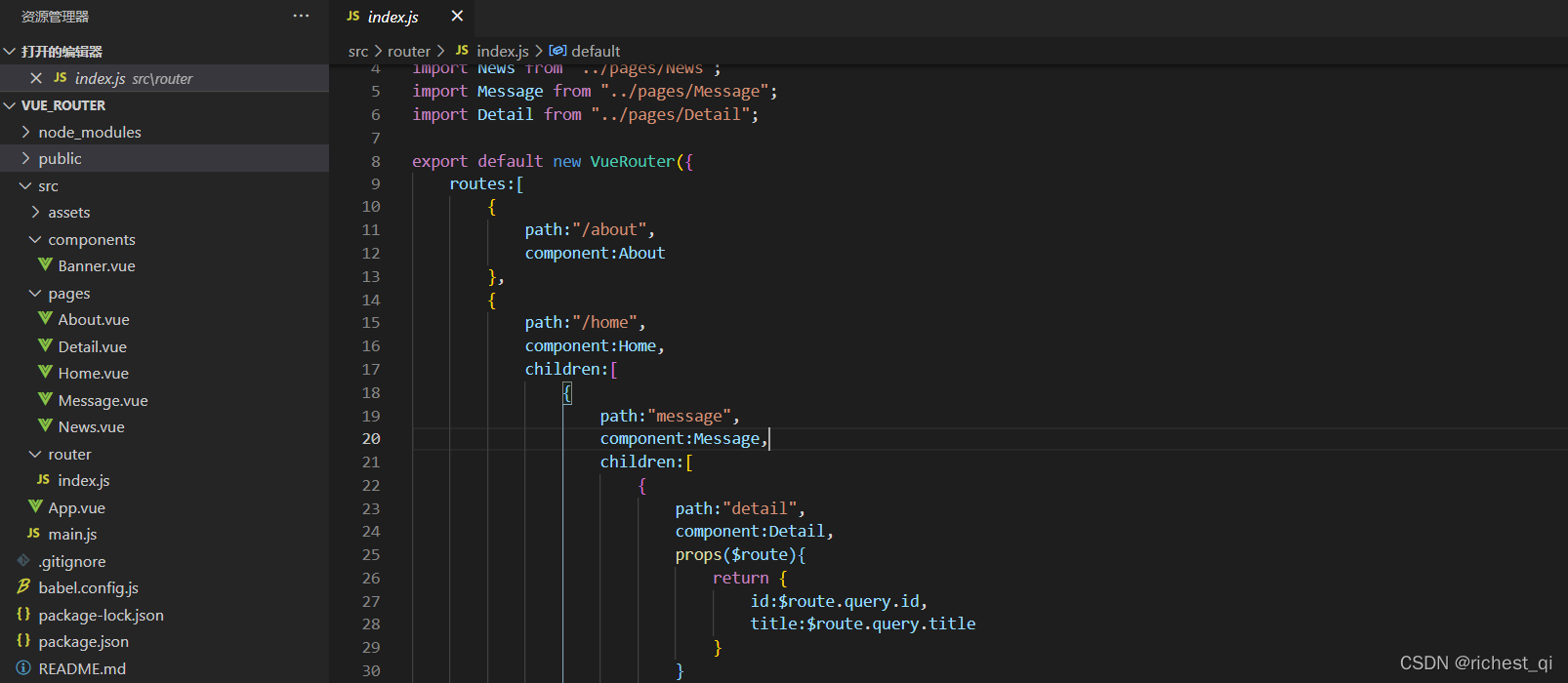The width and height of the screenshot is (1568, 683).
Task: Select the index.js editor tab
Action: [403, 17]
